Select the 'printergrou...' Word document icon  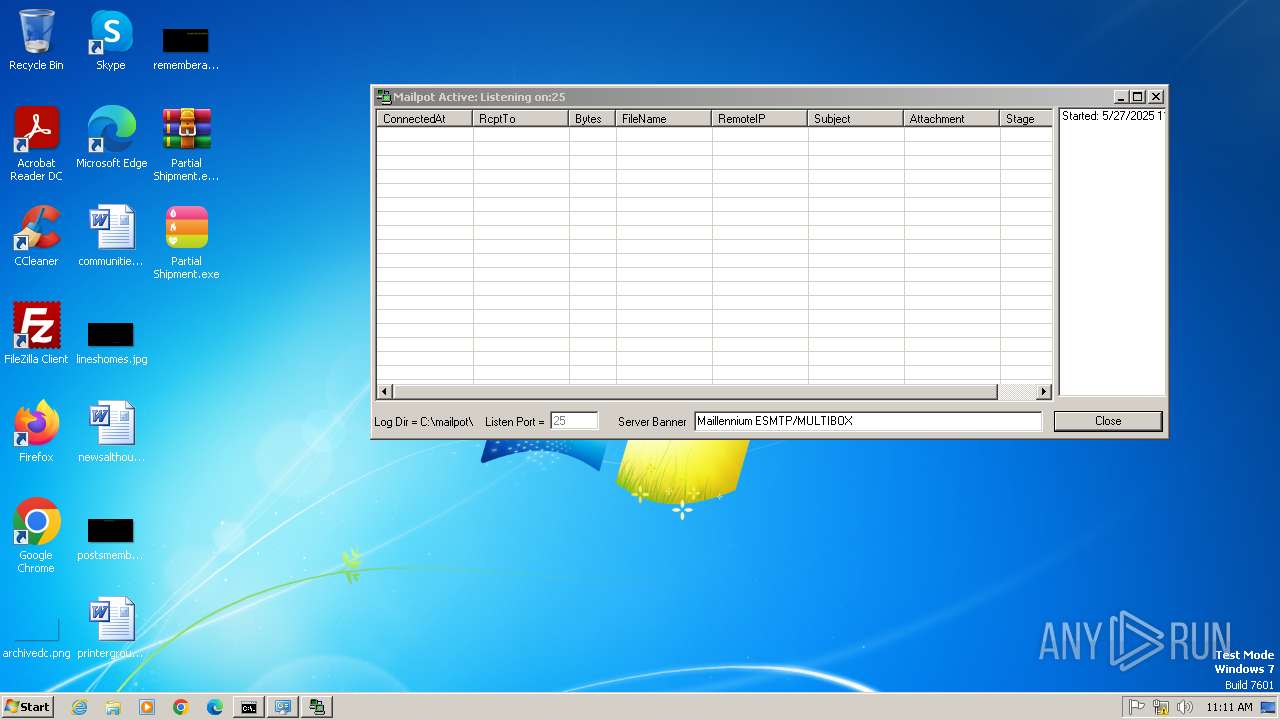pos(111,627)
